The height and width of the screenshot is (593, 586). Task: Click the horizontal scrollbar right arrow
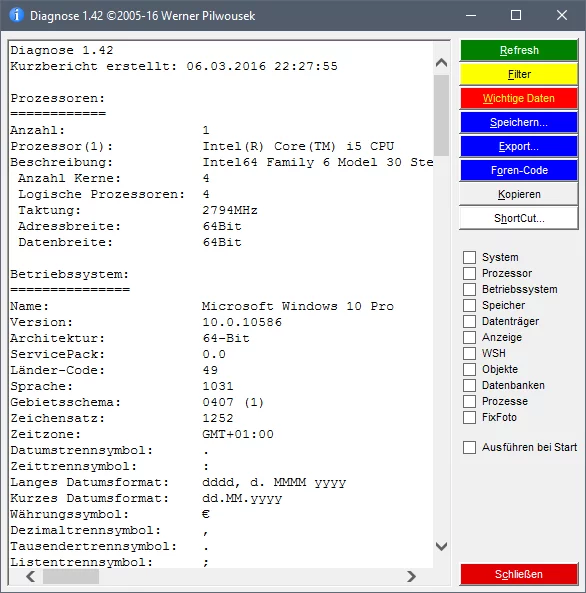coord(411,576)
